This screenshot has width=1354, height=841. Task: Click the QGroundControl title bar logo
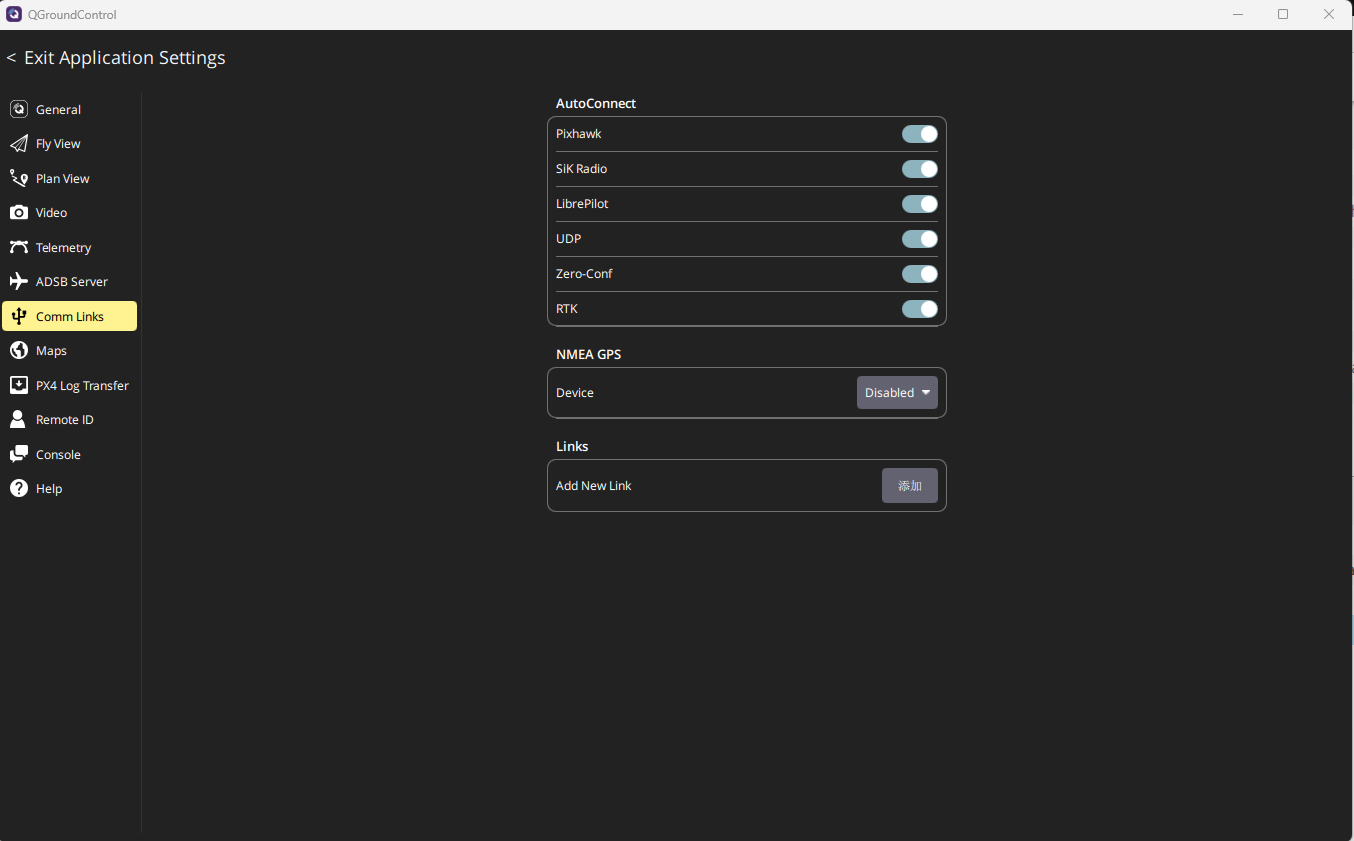14,14
